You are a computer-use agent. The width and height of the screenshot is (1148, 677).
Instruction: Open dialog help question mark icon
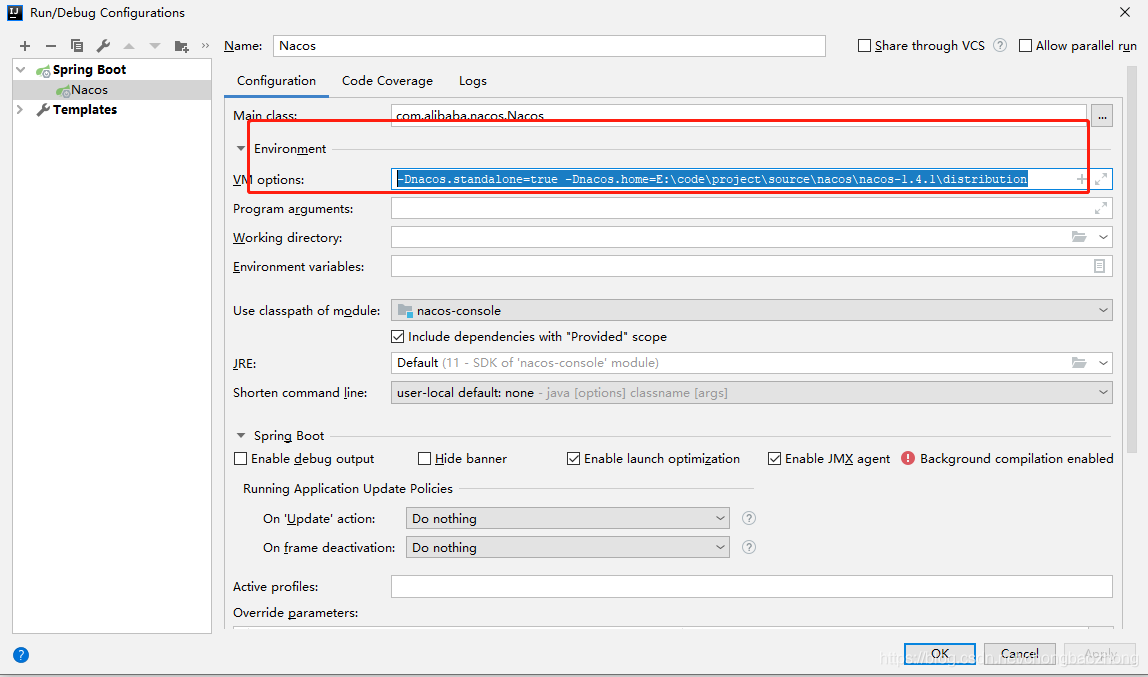[x=20, y=655]
